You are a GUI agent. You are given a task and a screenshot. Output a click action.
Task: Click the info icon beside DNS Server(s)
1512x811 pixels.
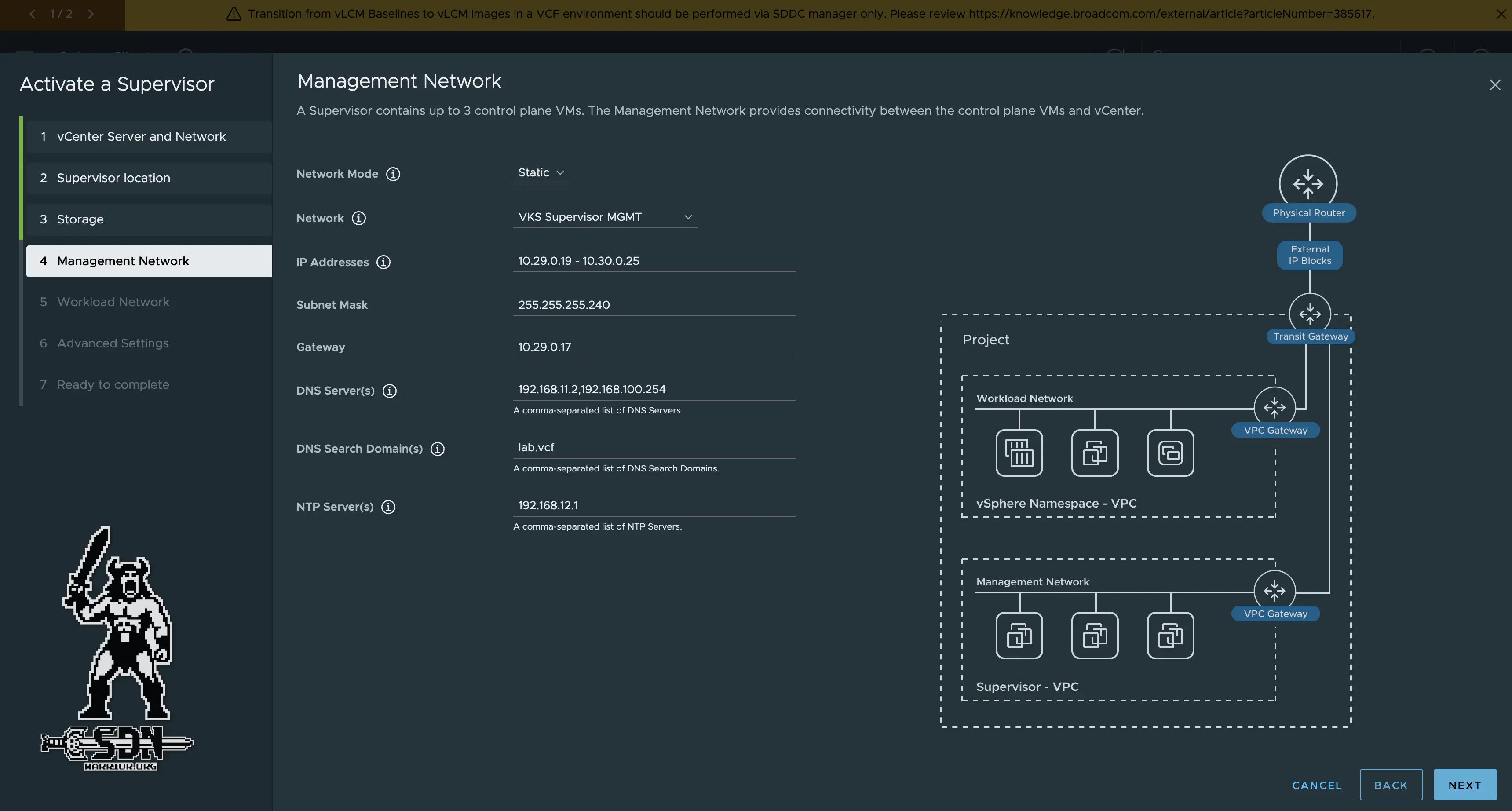(x=390, y=390)
